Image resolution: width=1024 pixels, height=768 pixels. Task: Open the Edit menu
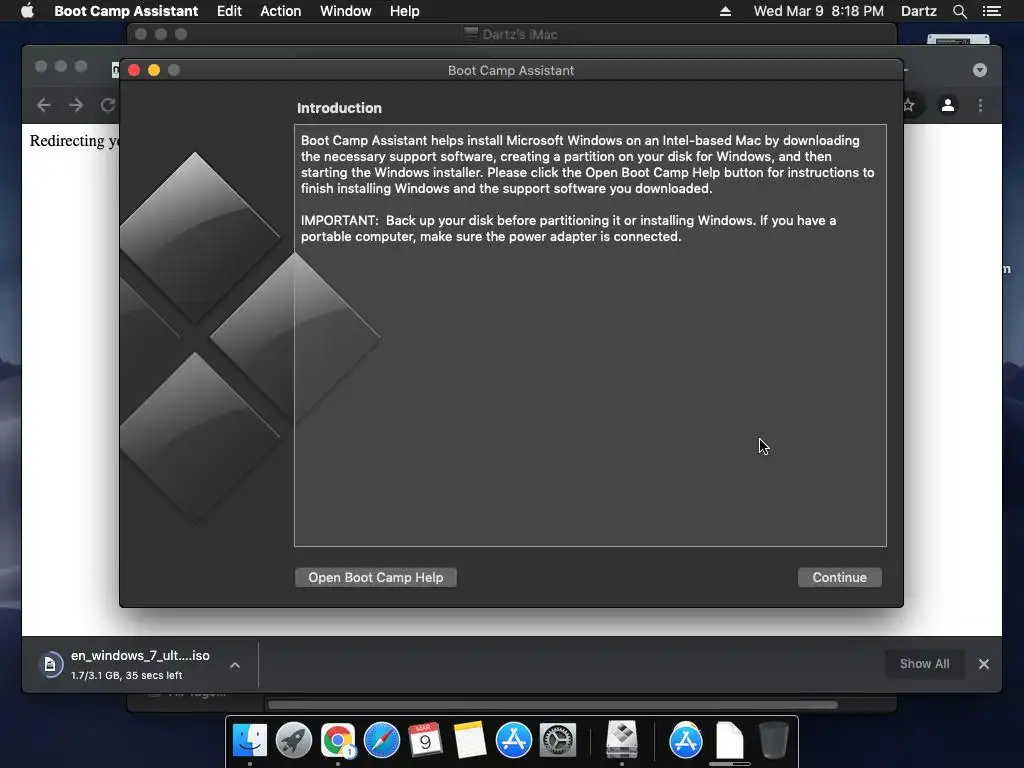click(x=229, y=11)
